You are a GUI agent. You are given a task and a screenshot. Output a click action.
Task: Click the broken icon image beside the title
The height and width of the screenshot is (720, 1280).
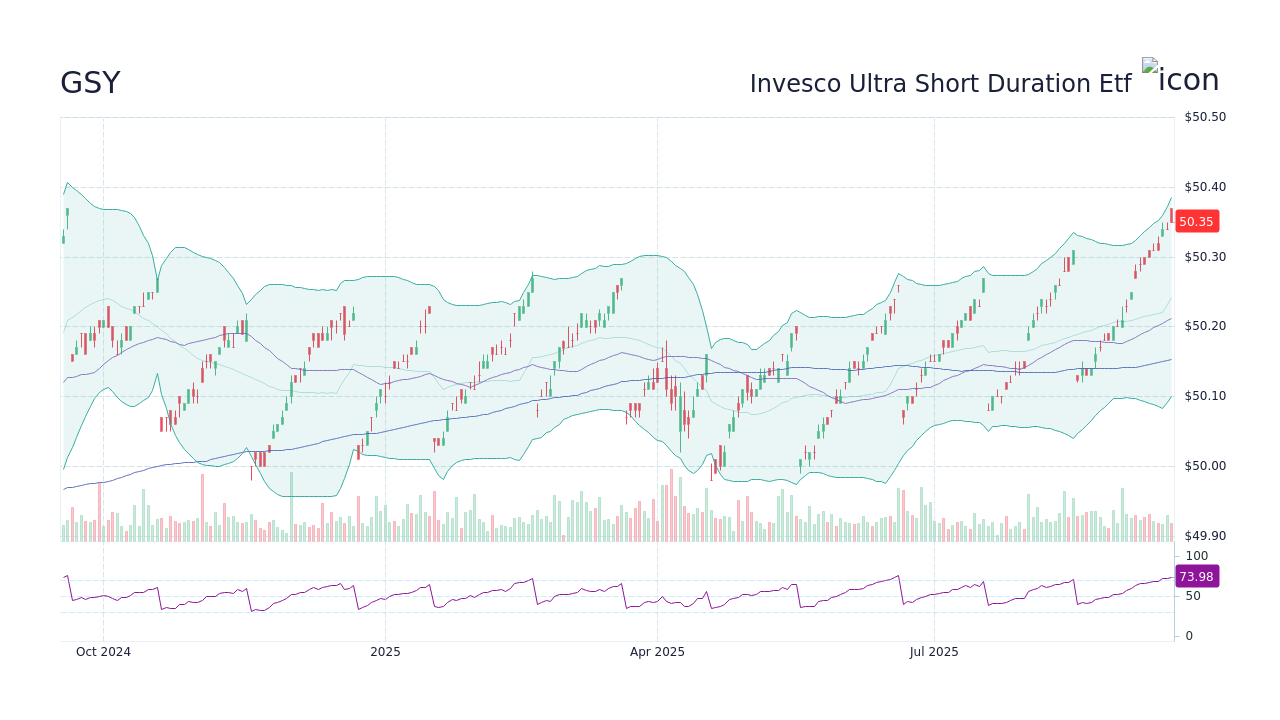[1181, 77]
